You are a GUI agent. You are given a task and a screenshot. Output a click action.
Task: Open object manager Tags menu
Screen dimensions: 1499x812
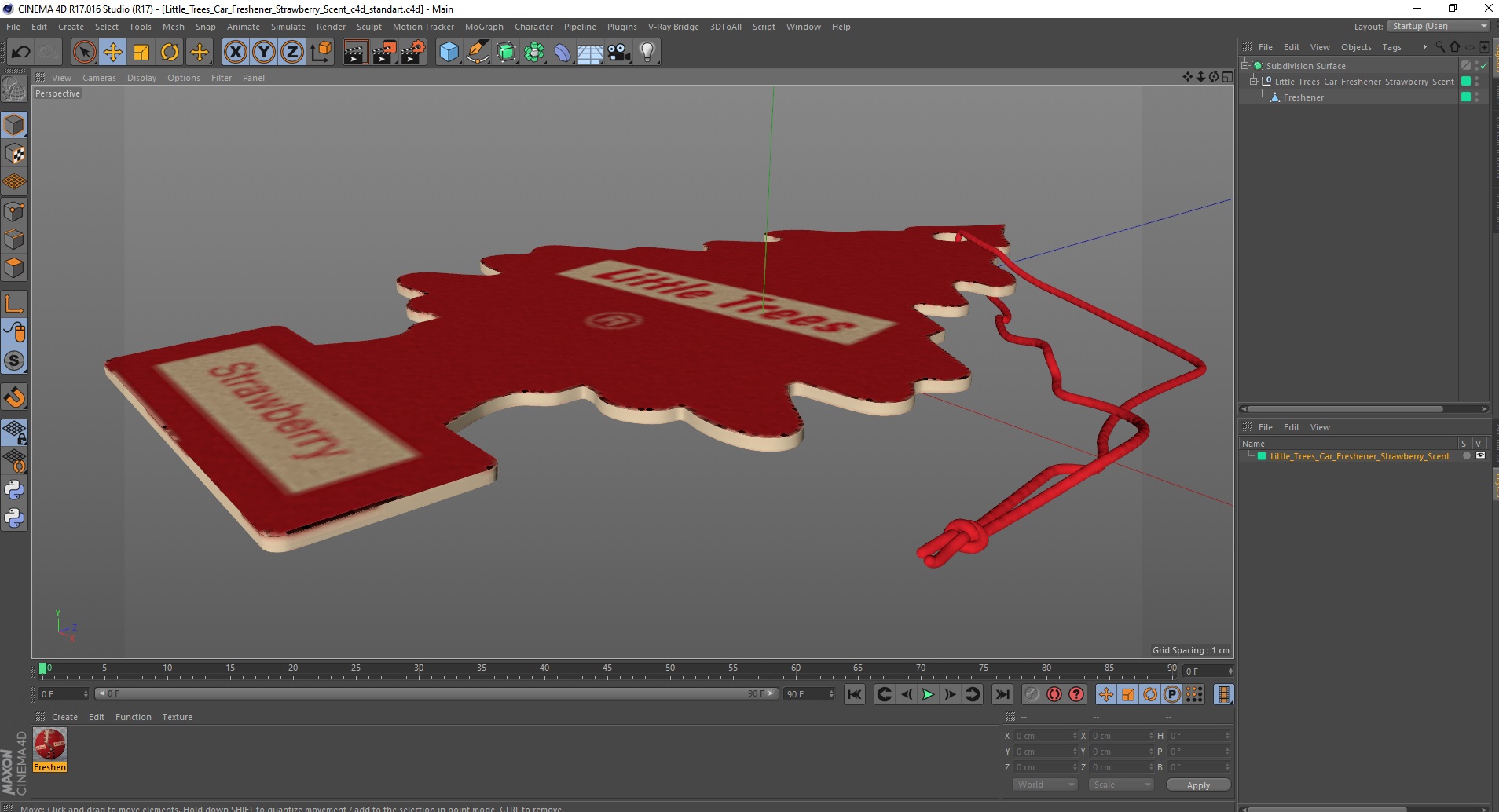click(1391, 47)
